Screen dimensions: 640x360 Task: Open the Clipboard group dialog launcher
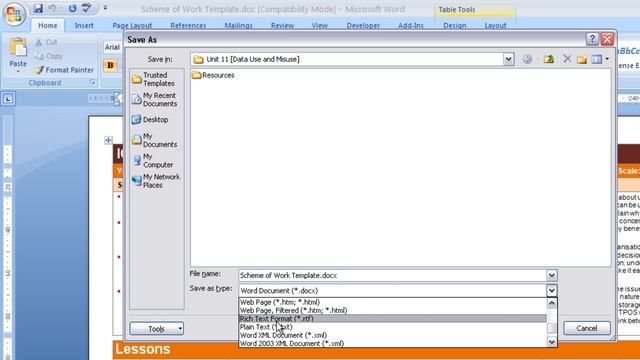tap(93, 82)
